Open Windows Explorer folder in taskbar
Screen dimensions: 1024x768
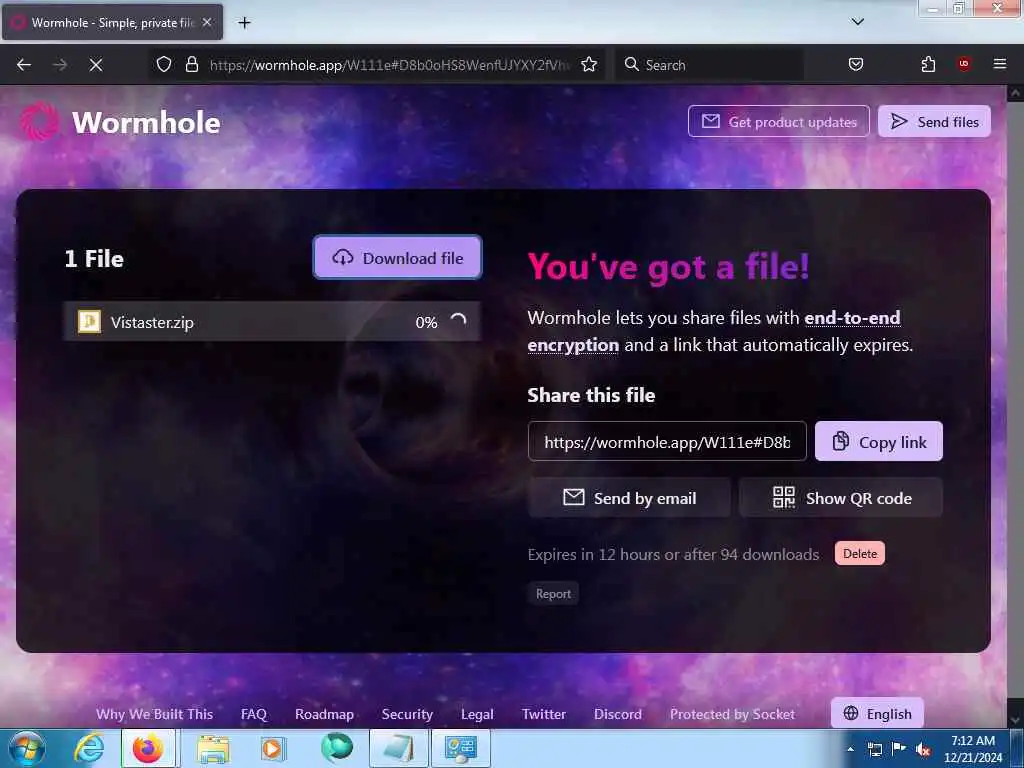pos(213,748)
